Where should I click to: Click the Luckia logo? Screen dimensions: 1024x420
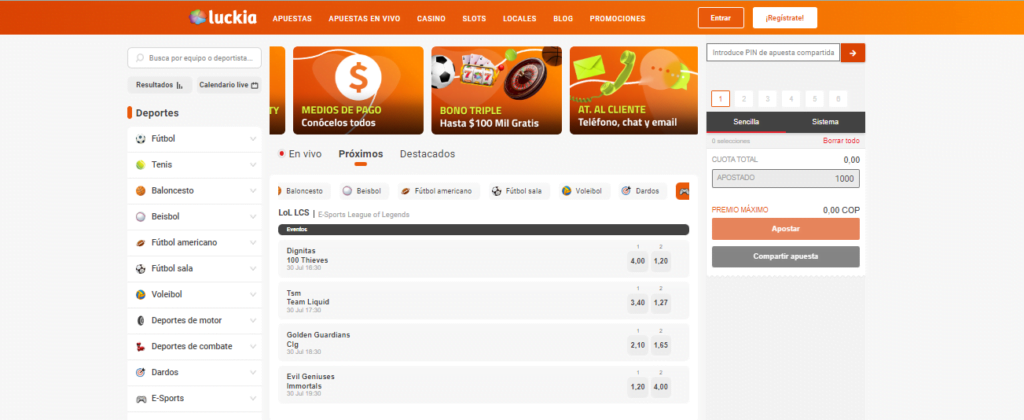223,18
